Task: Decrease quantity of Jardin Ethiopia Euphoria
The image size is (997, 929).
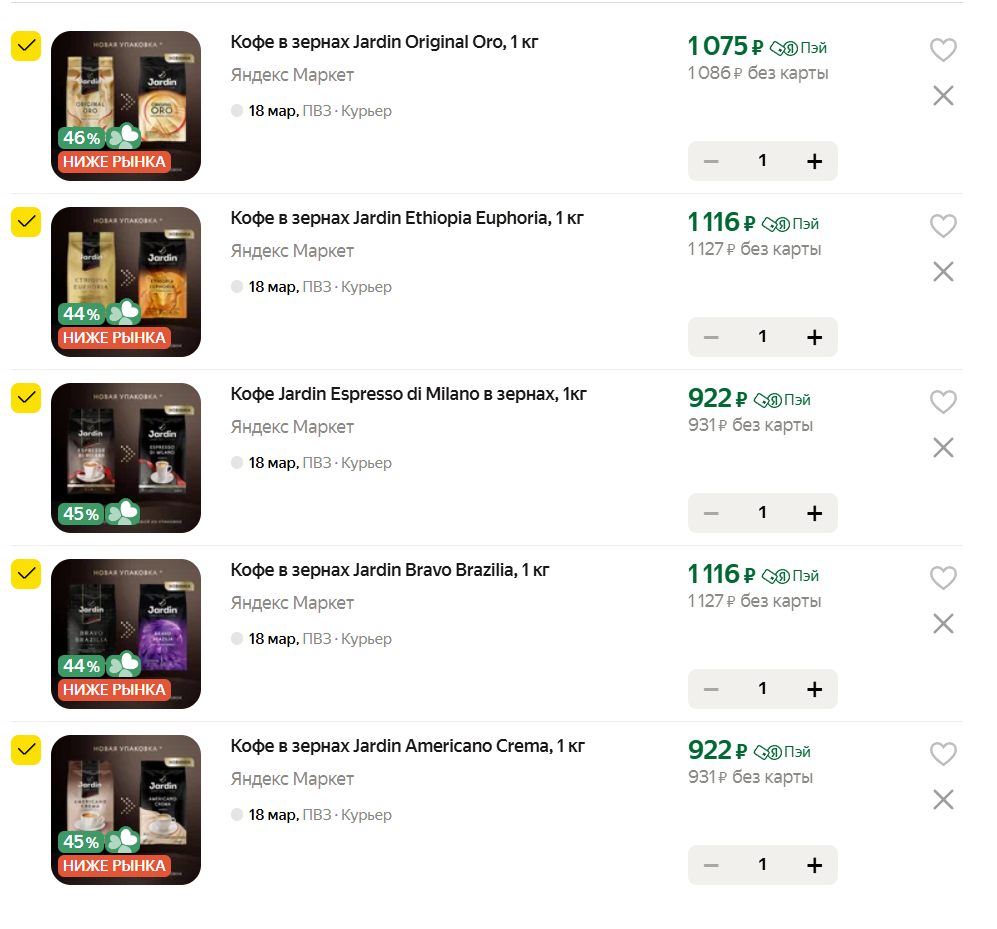Action: coord(711,337)
